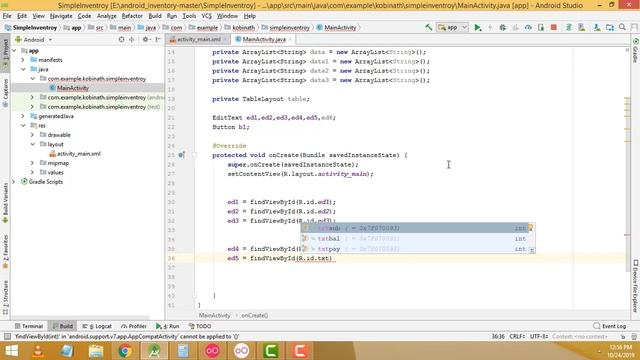Open the Favorites side tool window
Viewport: 640px width, 360px height.
5,251
